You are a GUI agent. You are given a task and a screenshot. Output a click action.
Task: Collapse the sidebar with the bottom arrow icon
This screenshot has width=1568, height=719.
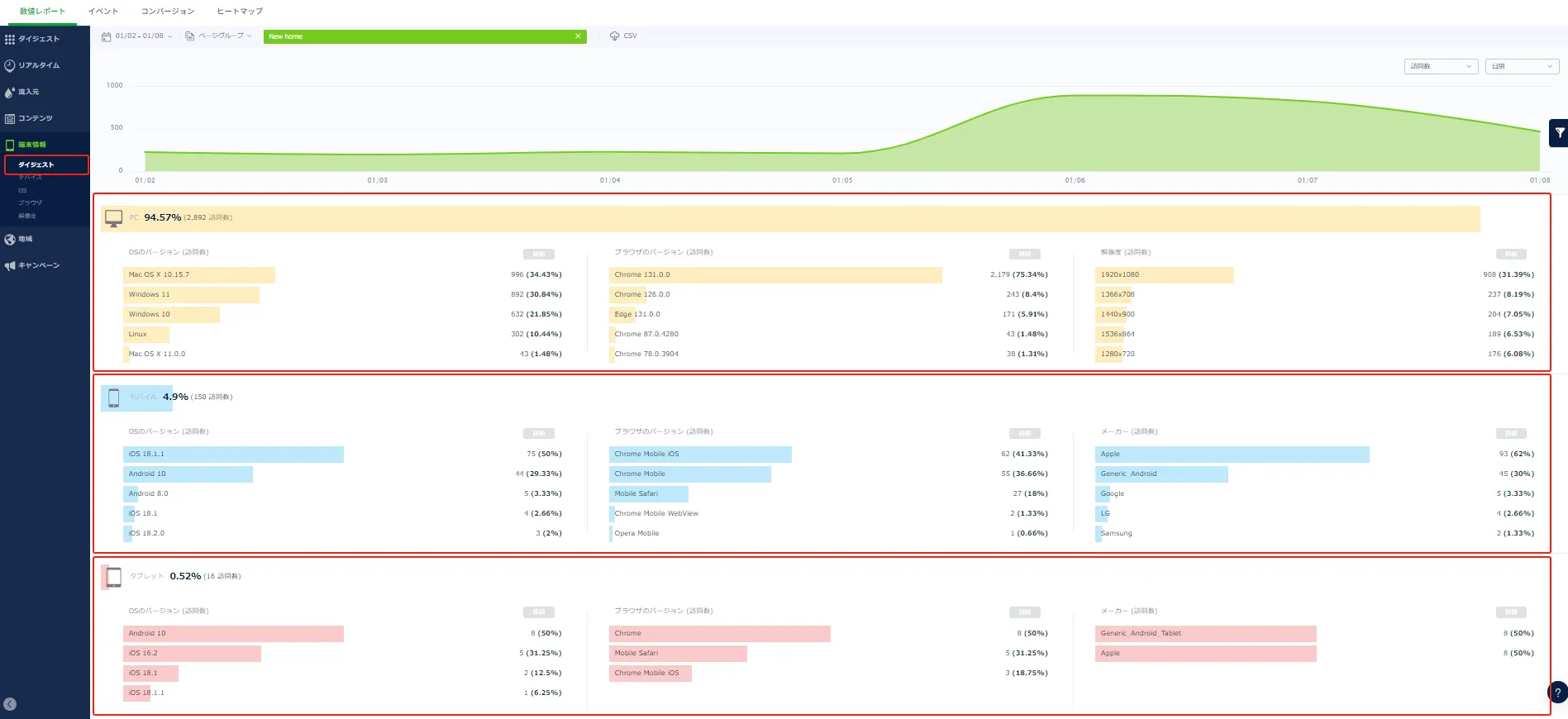(x=10, y=704)
